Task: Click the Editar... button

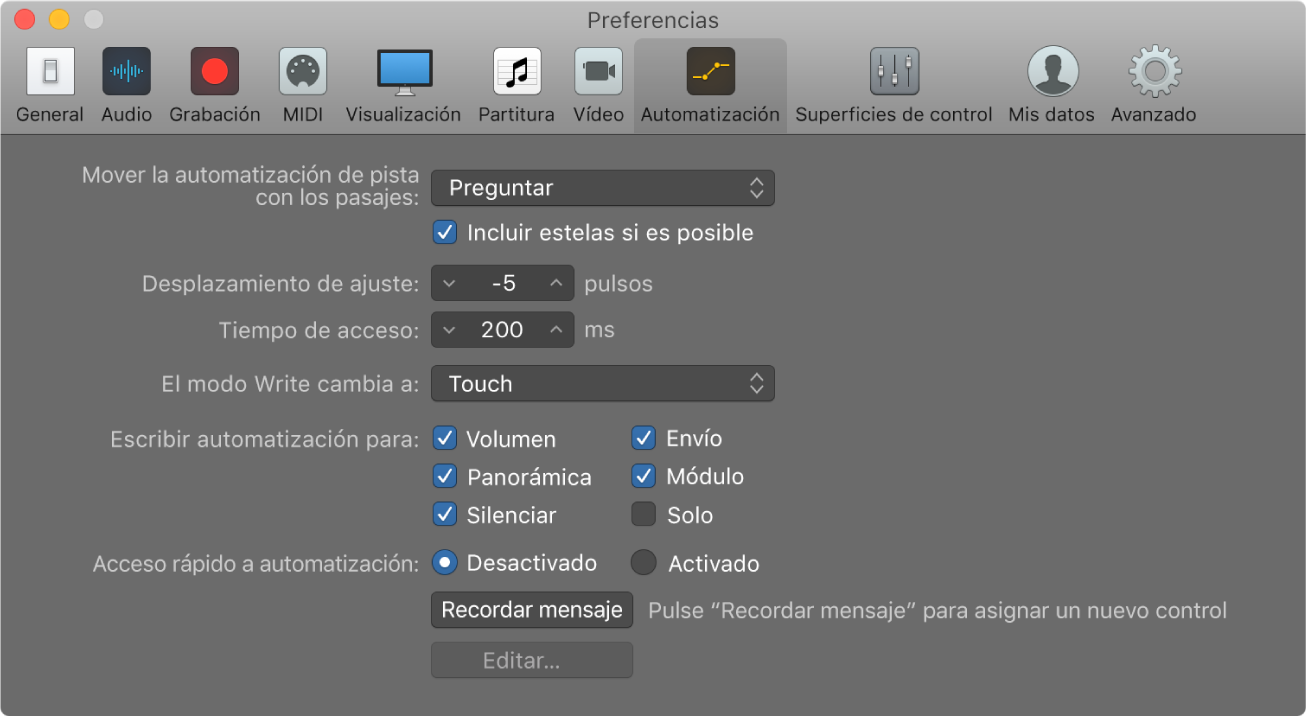Action: pos(532,661)
